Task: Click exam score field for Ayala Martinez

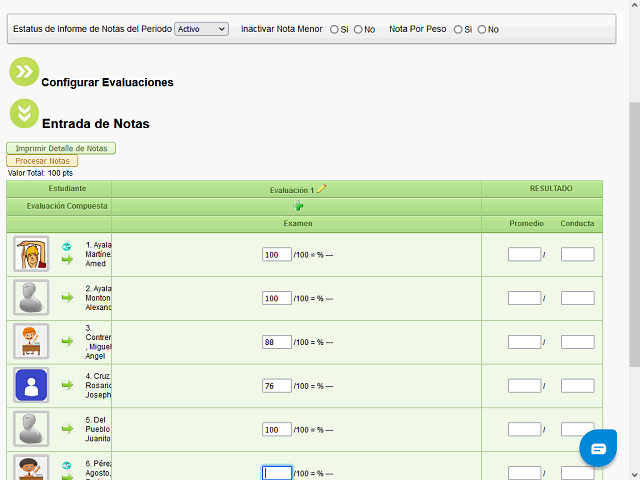Action: pyautogui.click(x=277, y=254)
